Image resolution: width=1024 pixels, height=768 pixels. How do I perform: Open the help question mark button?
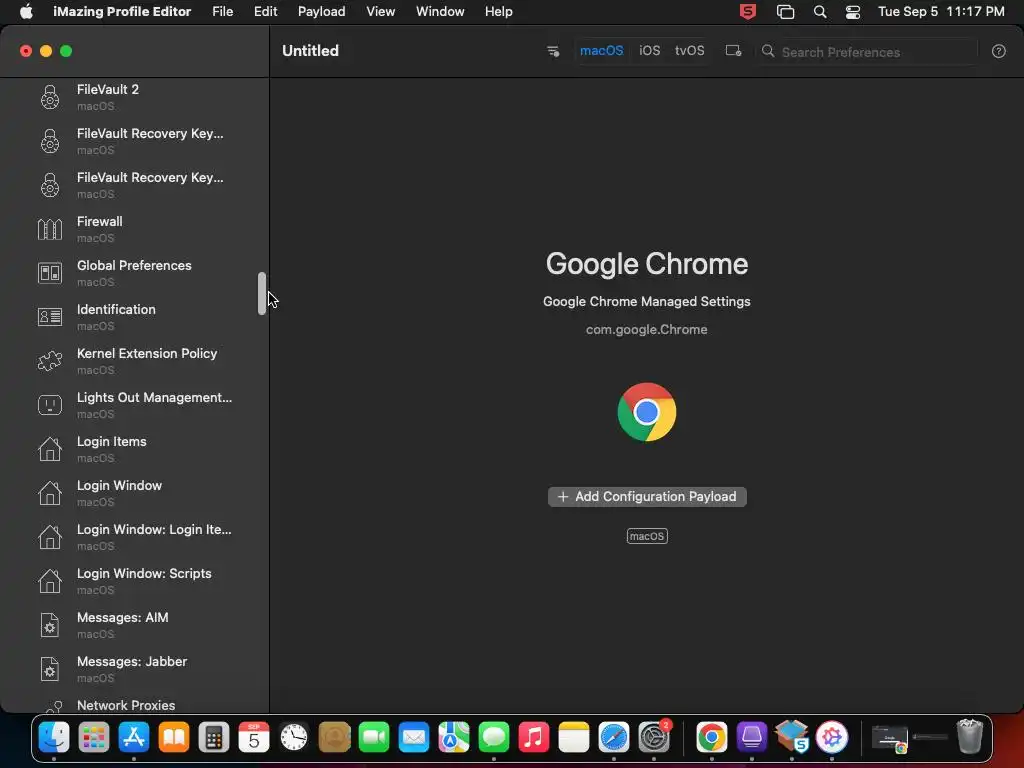[999, 52]
